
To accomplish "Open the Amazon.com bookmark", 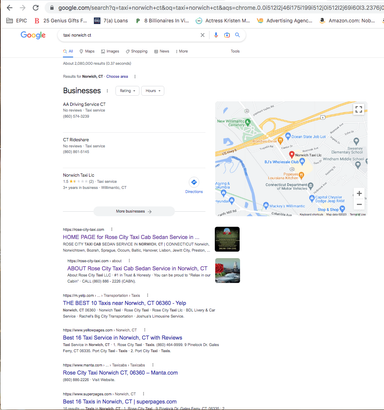I will tap(347, 21).
